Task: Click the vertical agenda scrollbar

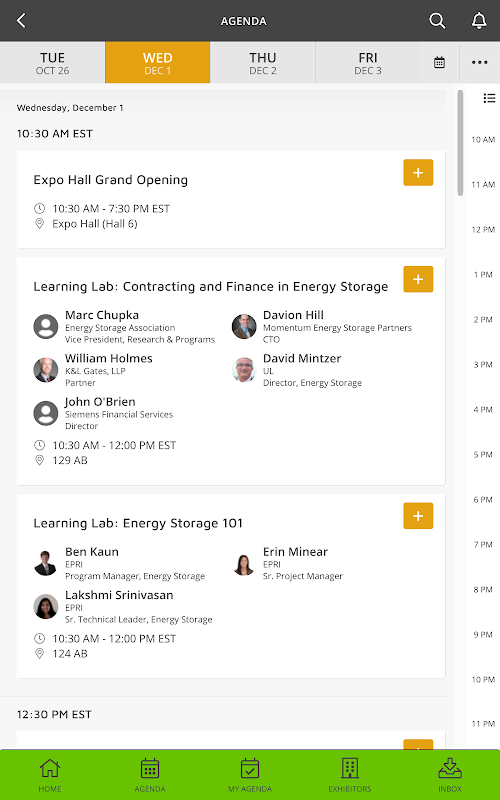Action: [x=460, y=143]
